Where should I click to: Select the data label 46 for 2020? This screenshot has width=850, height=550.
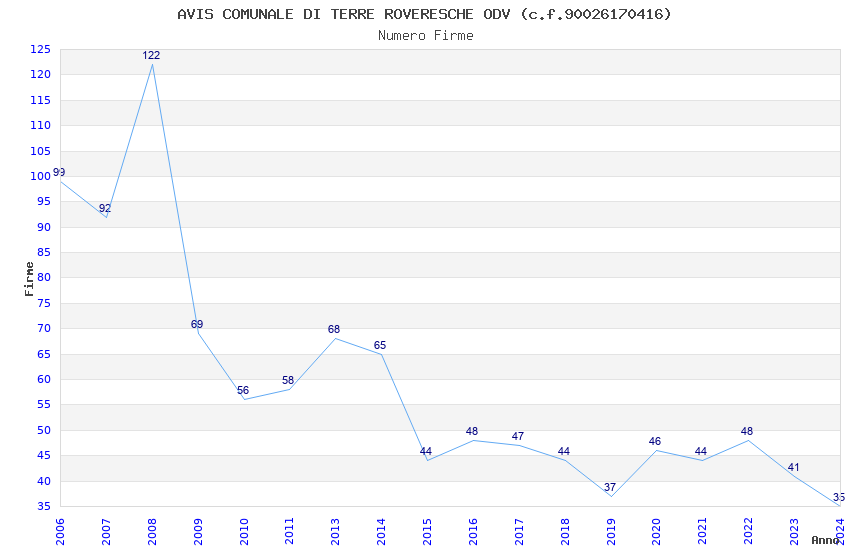(x=655, y=441)
